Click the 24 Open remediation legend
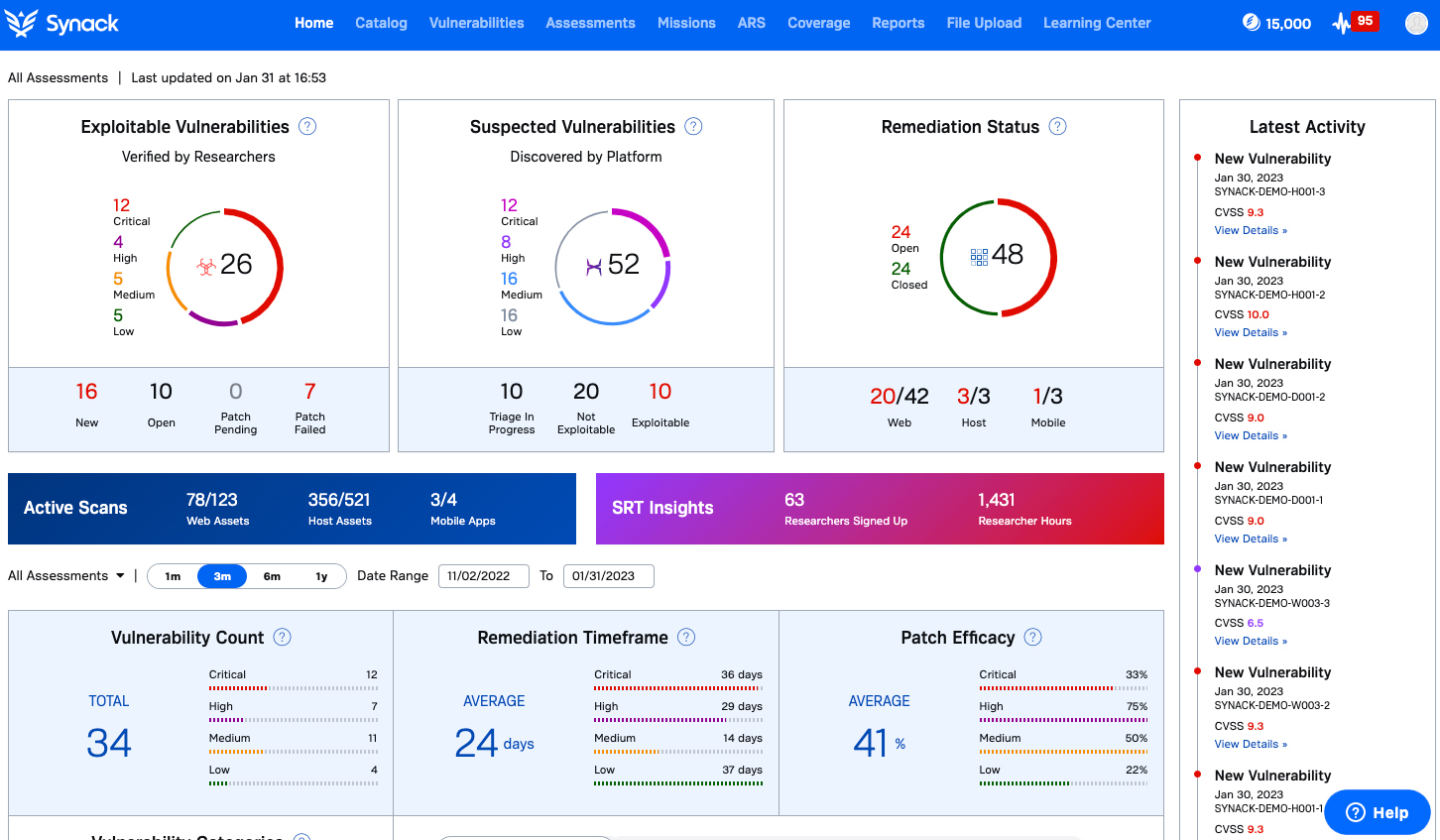 pos(904,238)
